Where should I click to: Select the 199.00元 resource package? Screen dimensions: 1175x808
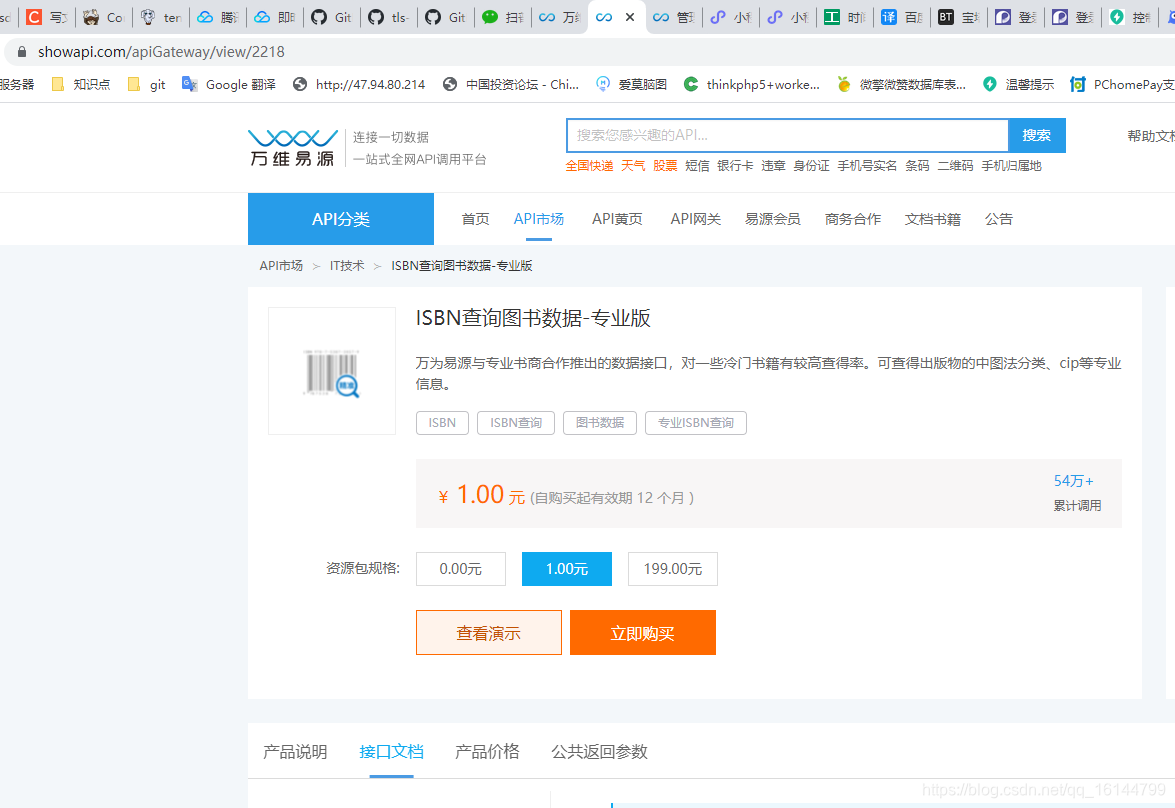[x=673, y=569]
